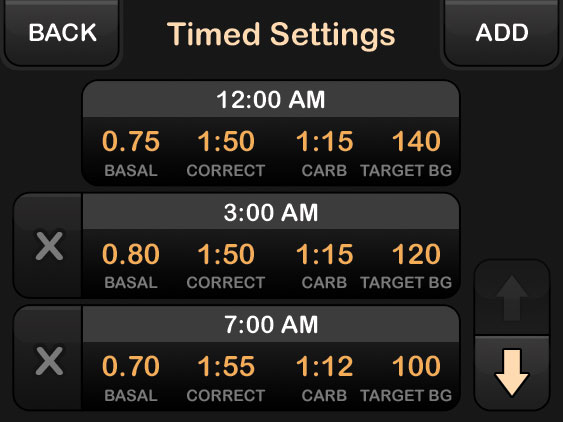Screen dimensions: 563x422
Task: Change the 120 target BG value
Action: tap(416, 254)
